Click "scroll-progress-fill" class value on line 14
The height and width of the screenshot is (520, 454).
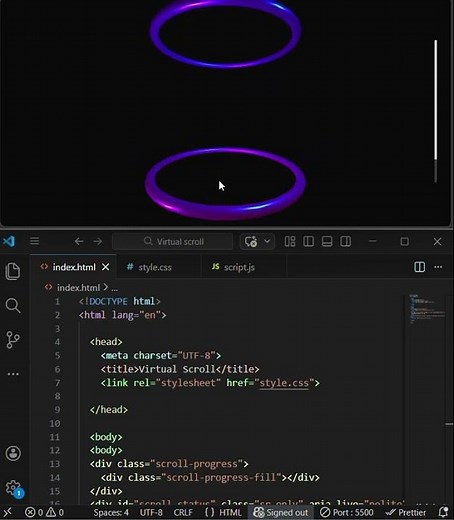point(221,477)
